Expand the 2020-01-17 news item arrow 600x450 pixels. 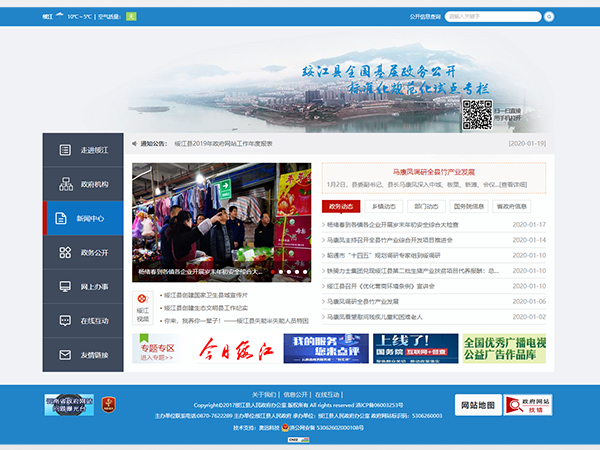coord(323,225)
